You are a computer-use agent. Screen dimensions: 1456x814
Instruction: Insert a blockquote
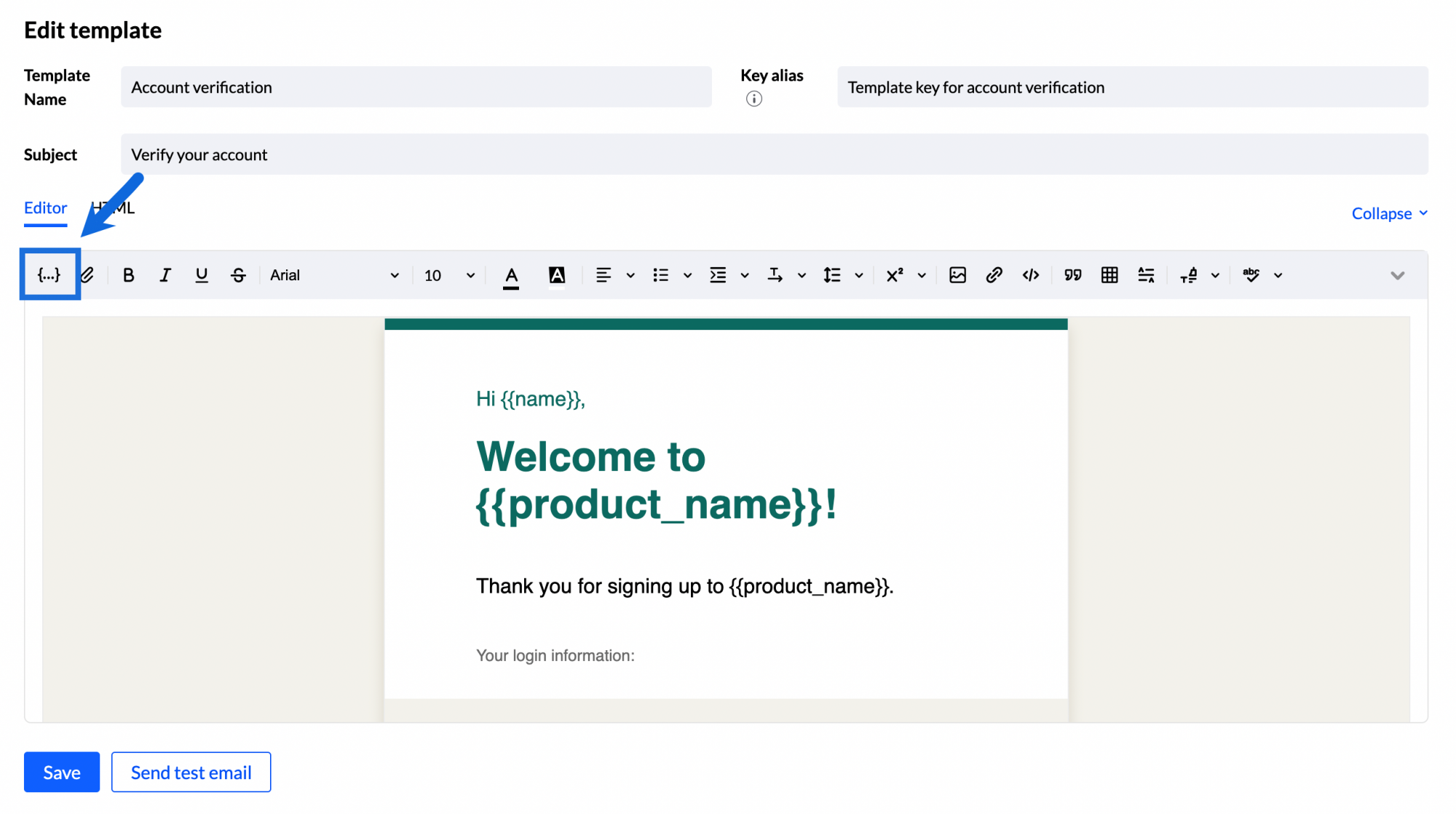(x=1072, y=274)
